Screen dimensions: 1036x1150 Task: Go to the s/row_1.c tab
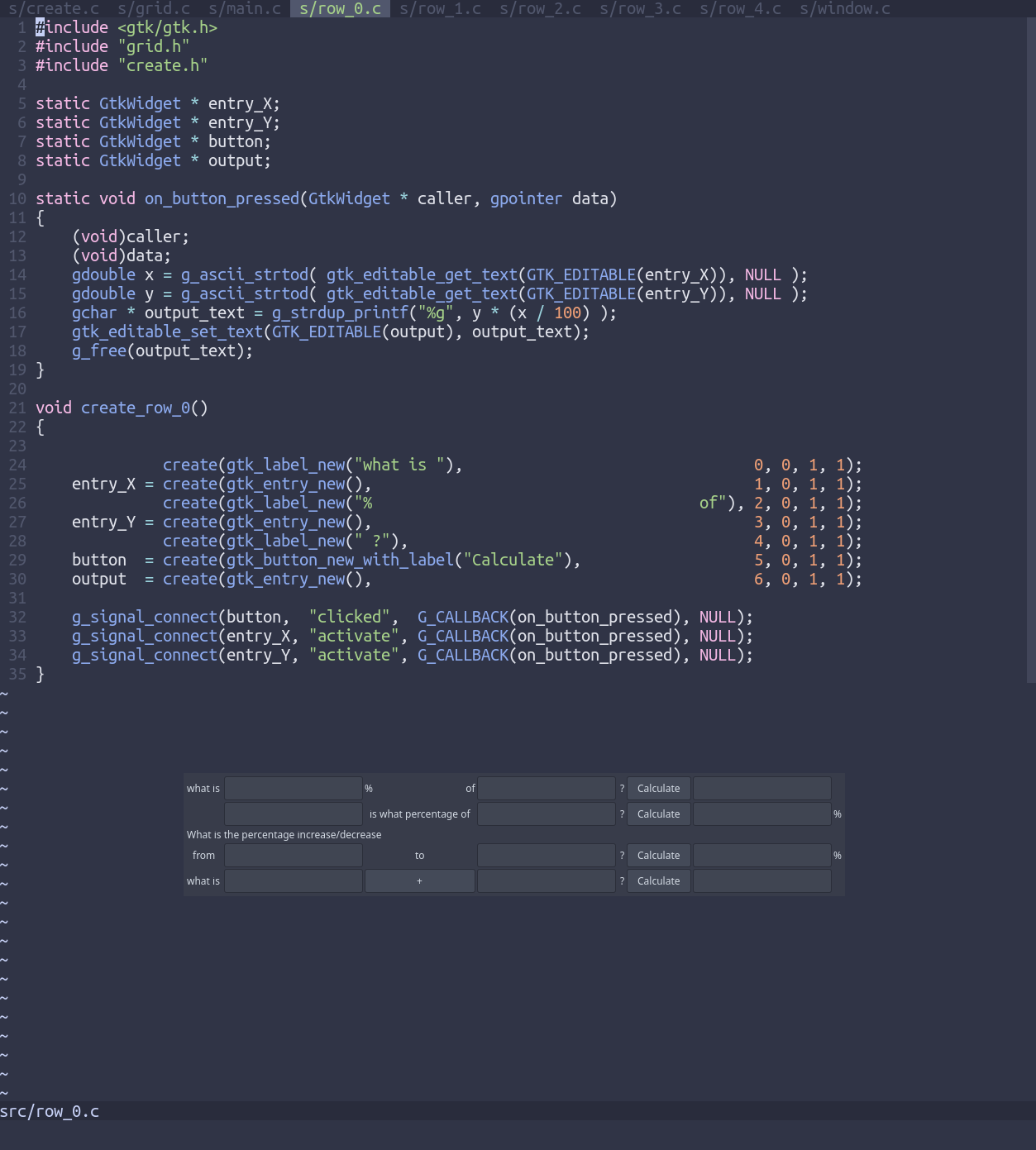[x=440, y=8]
